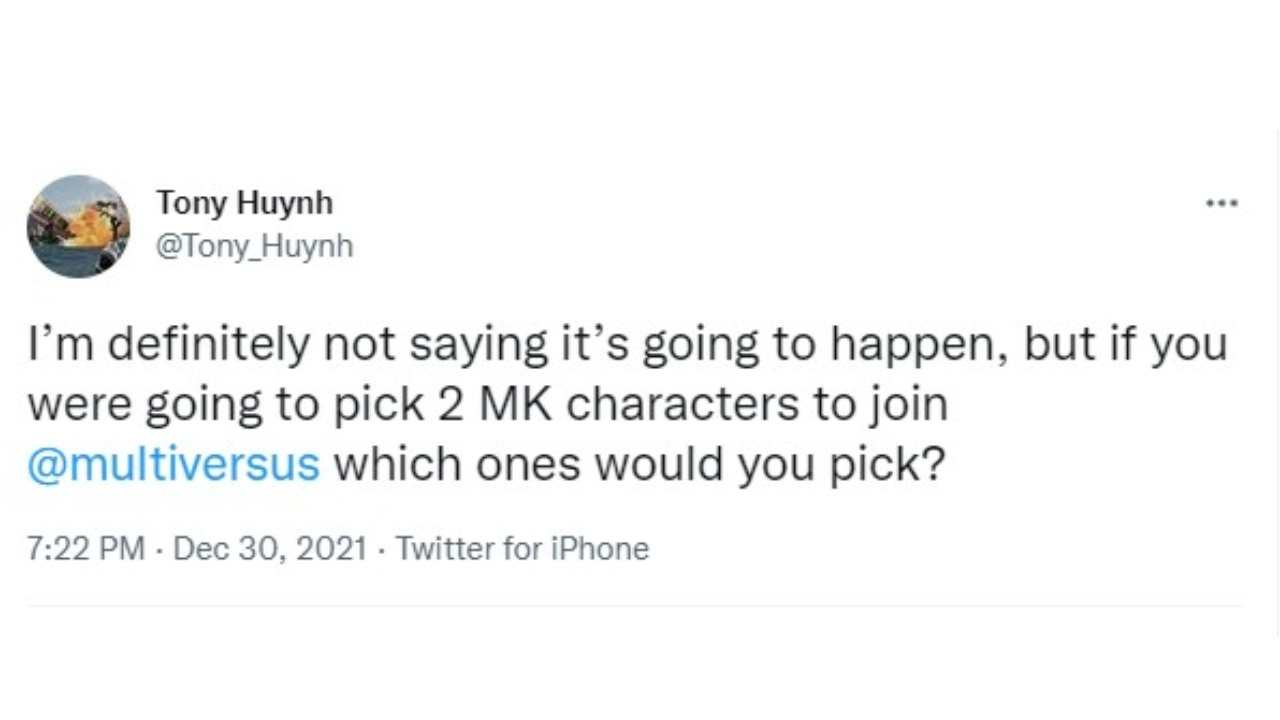Open the Tony Huynh display name link

coord(244,204)
